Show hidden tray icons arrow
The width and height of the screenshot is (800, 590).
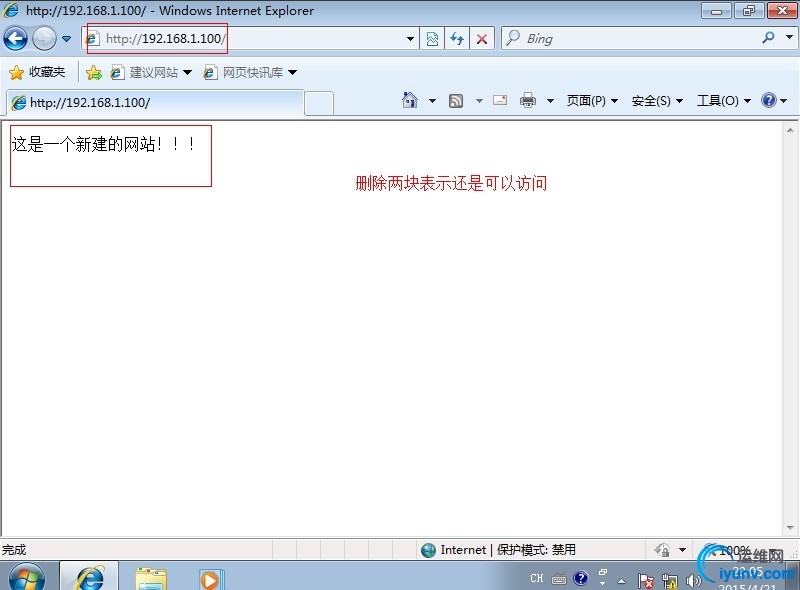pos(621,581)
